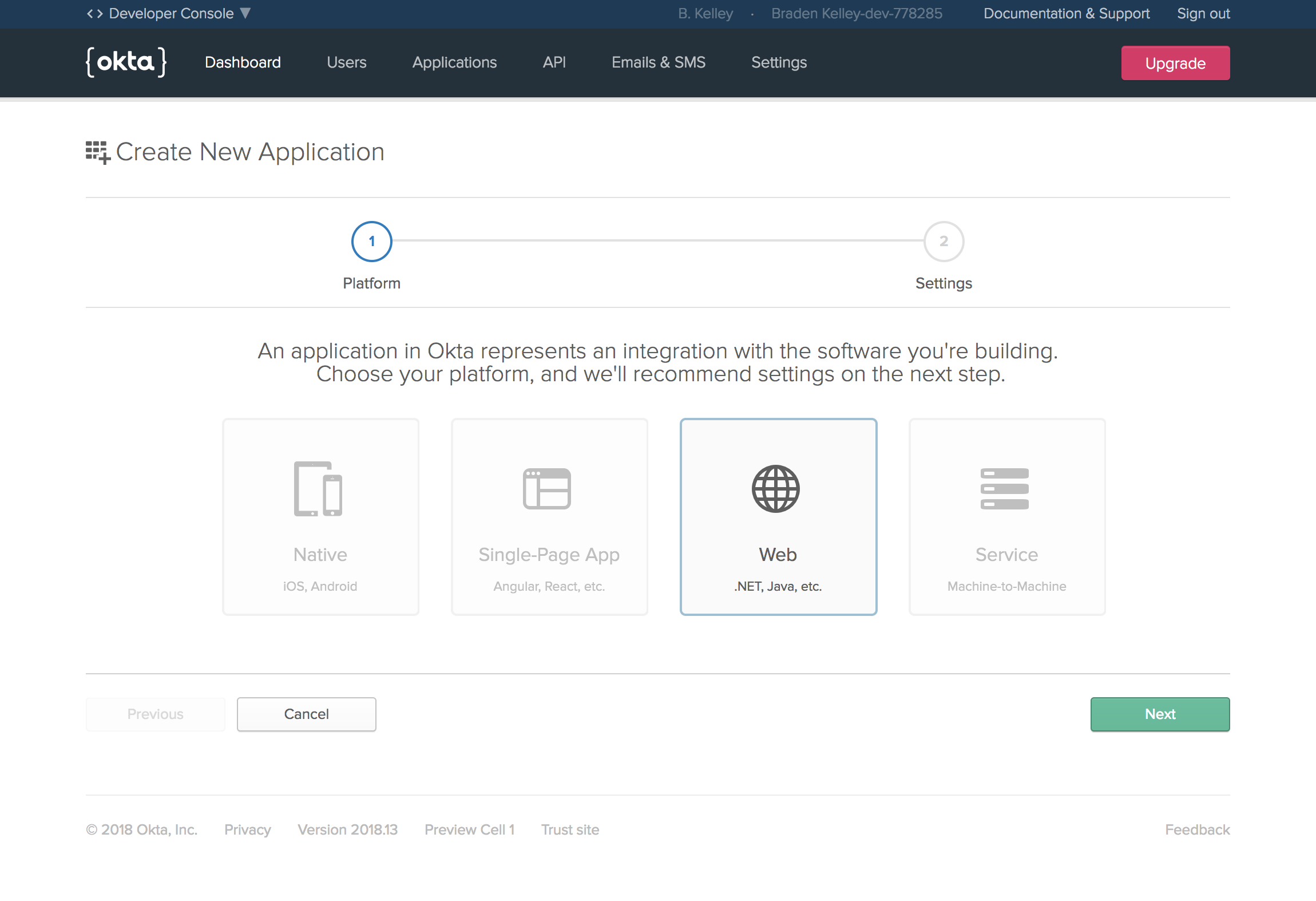Click the pink Upgrade button
1316x901 pixels.
pyautogui.click(x=1175, y=63)
